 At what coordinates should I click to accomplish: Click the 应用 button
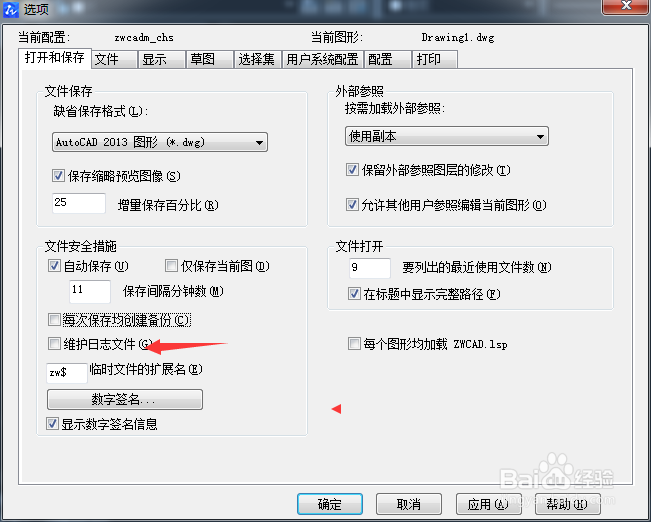488,504
